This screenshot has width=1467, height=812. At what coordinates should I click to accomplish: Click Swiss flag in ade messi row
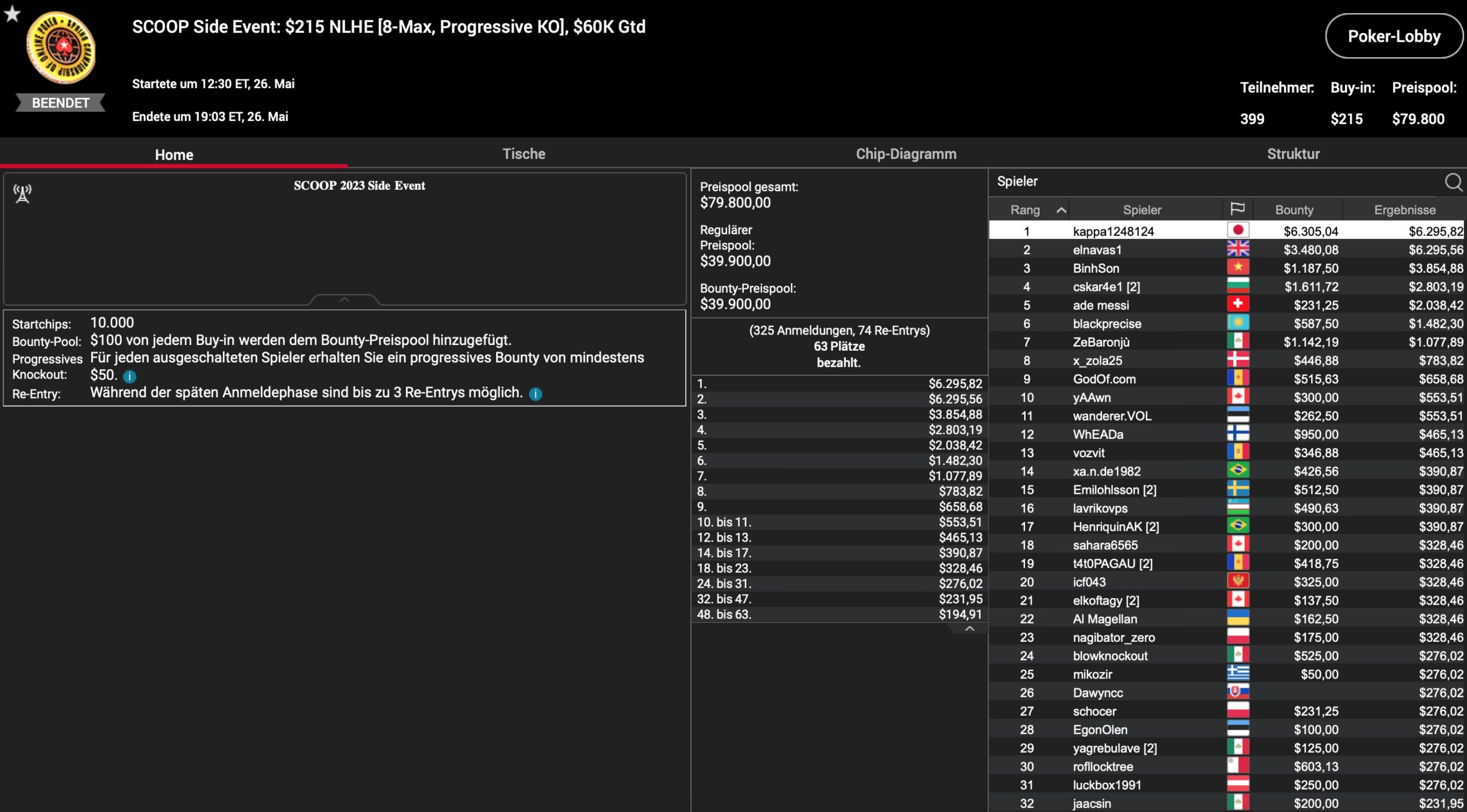point(1238,304)
